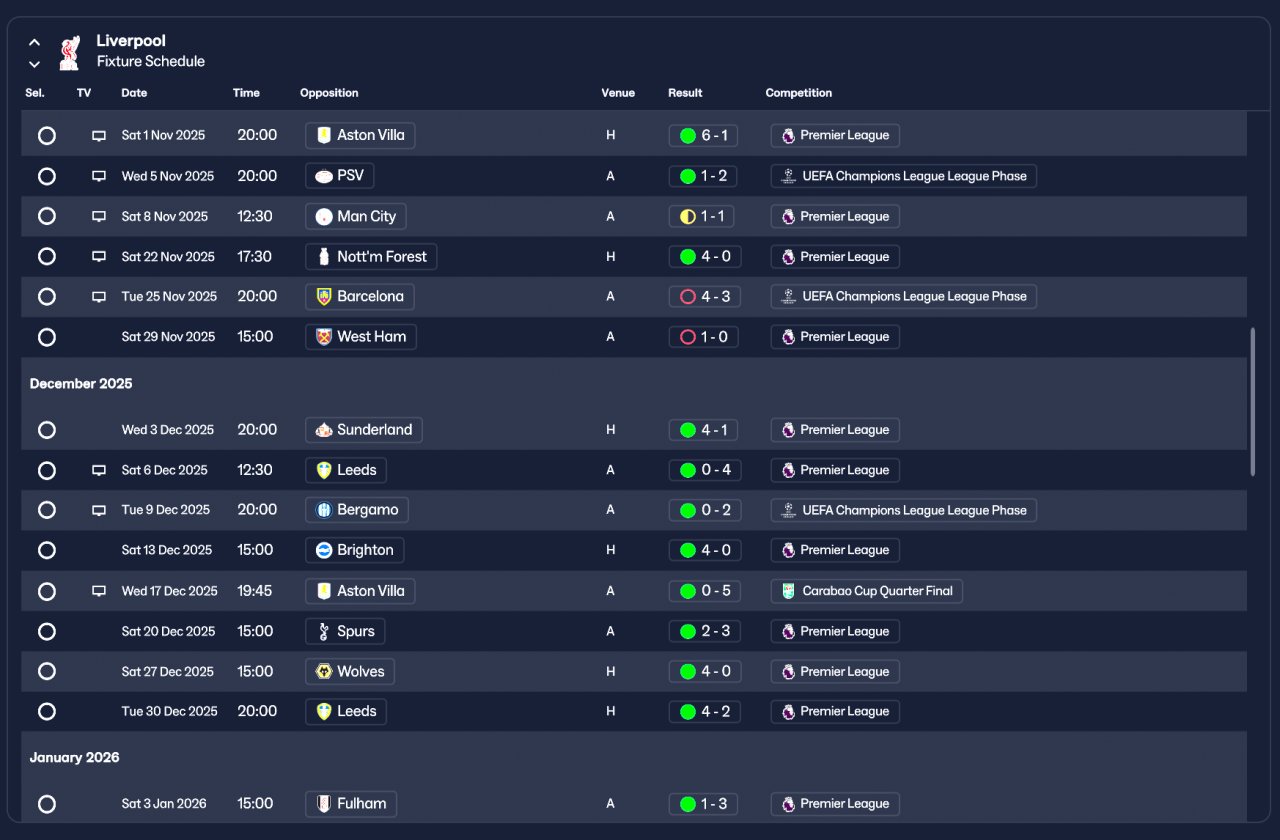This screenshot has width=1280, height=840.
Task: Click the Result column header
Action: [685, 93]
